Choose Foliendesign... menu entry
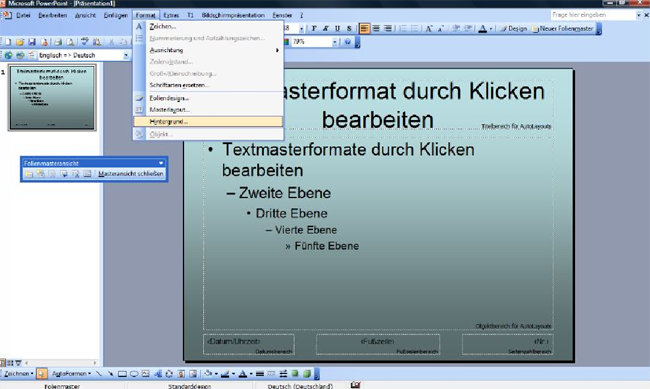Screen dimensions: 650x389 [x=209, y=98]
